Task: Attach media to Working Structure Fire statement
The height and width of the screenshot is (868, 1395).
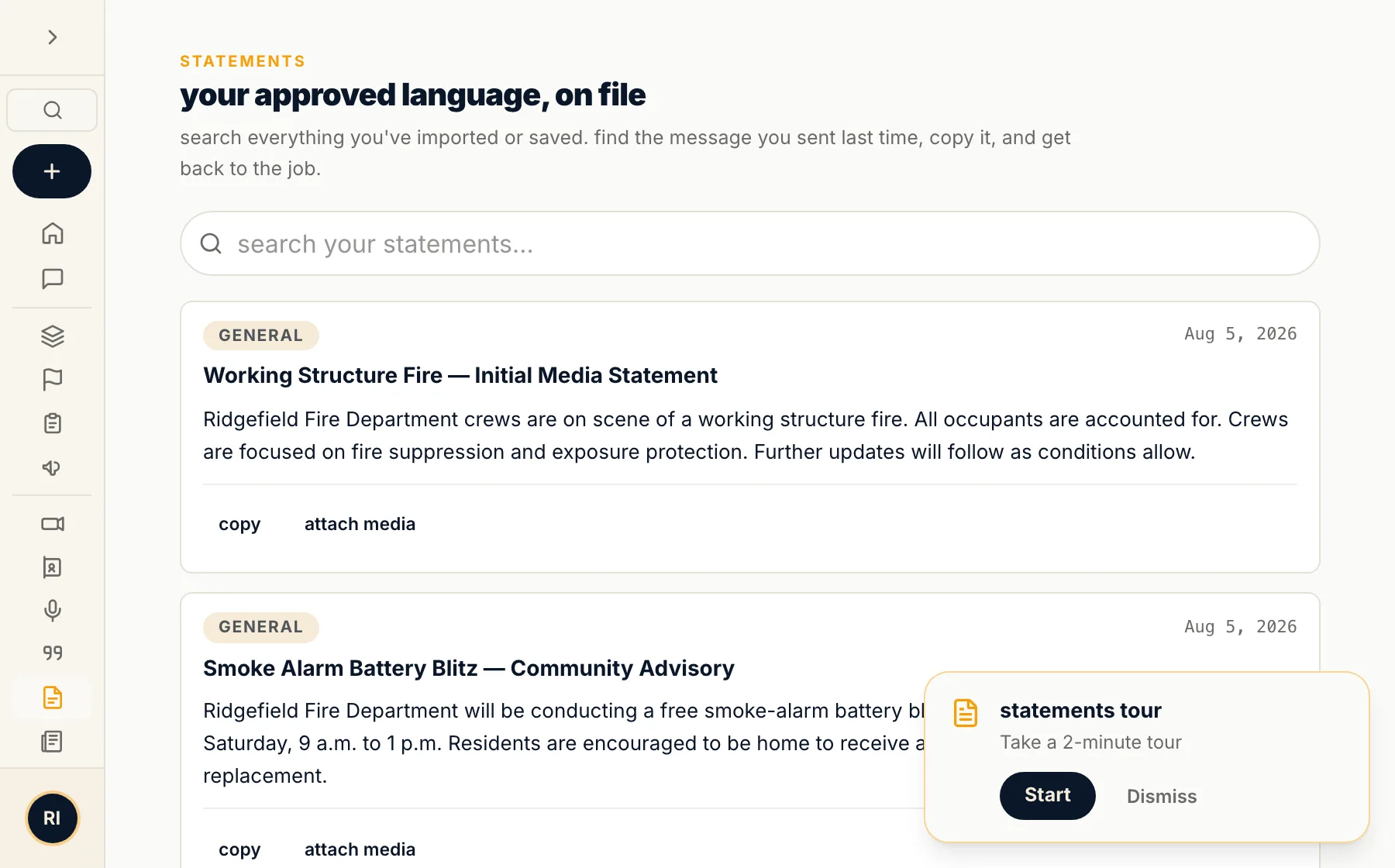Action: (360, 524)
